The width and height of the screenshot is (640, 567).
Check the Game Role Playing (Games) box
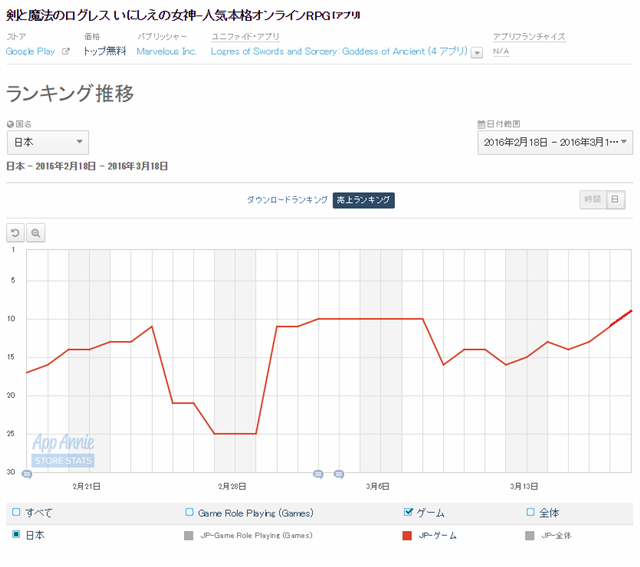coord(189,512)
